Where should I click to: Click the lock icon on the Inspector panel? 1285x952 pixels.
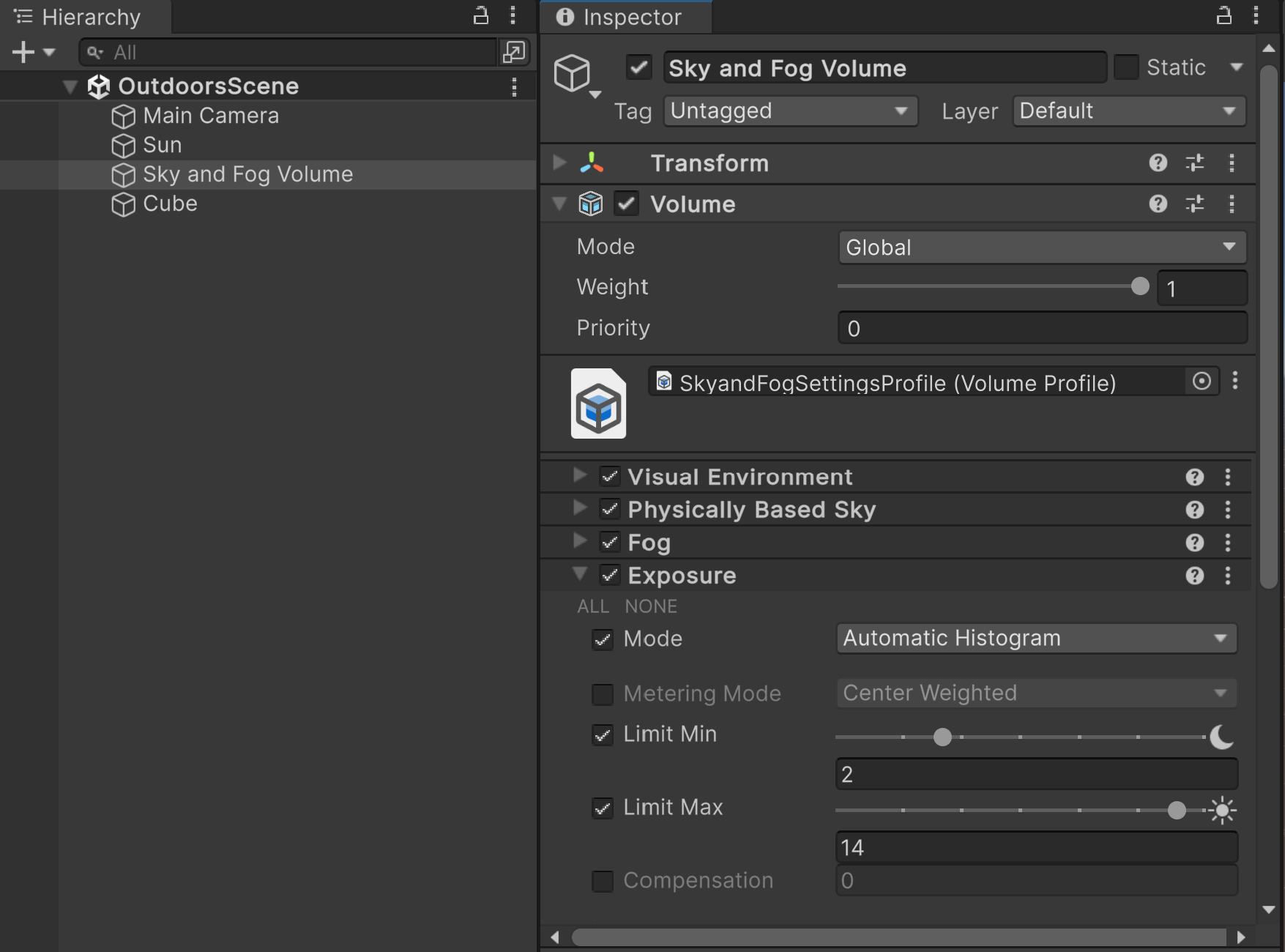point(1223,15)
